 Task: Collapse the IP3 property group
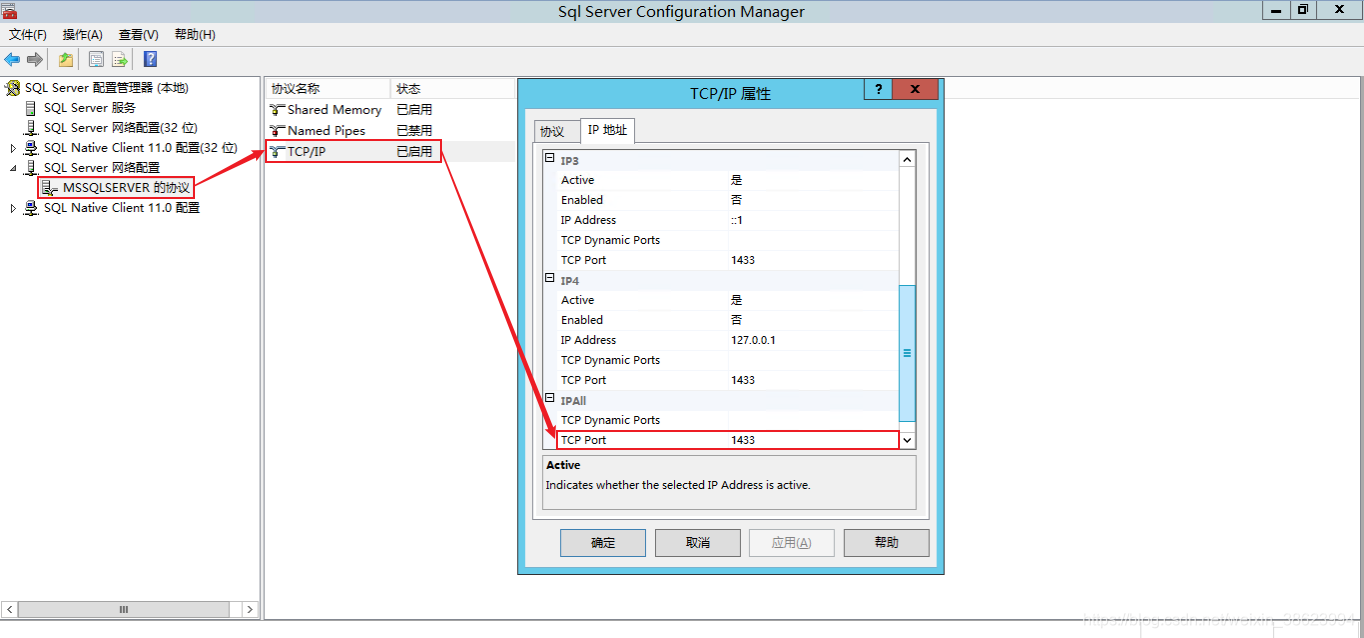pos(549,160)
